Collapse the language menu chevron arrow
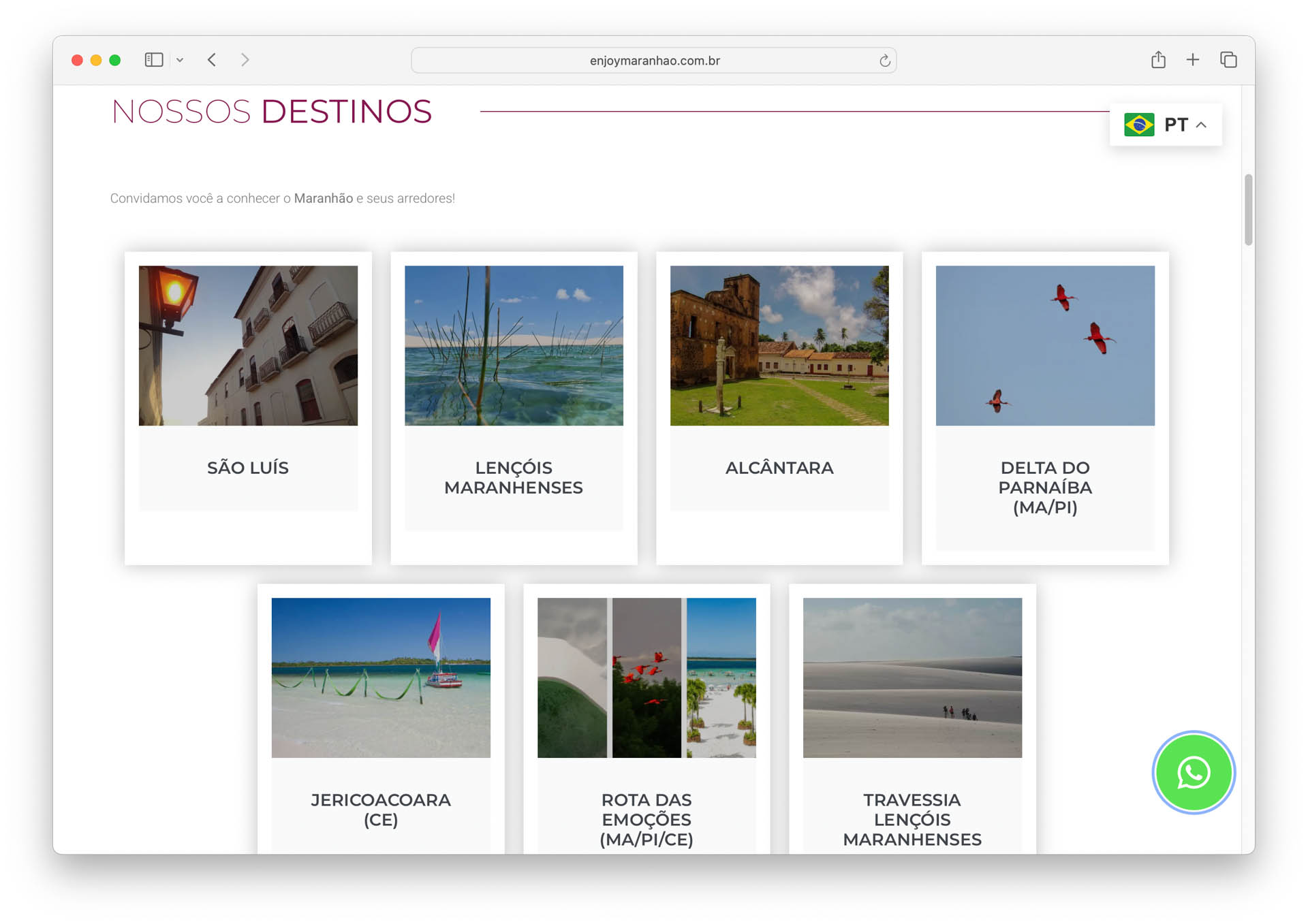1308x924 pixels. pyautogui.click(x=1202, y=125)
